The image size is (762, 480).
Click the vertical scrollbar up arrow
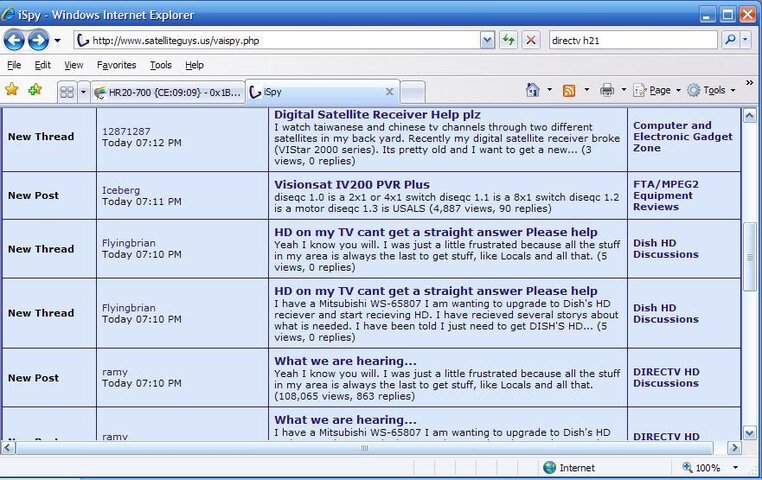coord(749,116)
